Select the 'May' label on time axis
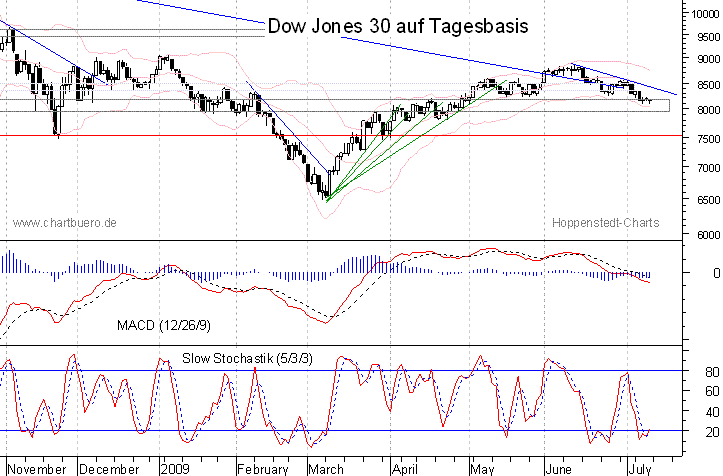The height and width of the screenshot is (476, 723). click(482, 470)
